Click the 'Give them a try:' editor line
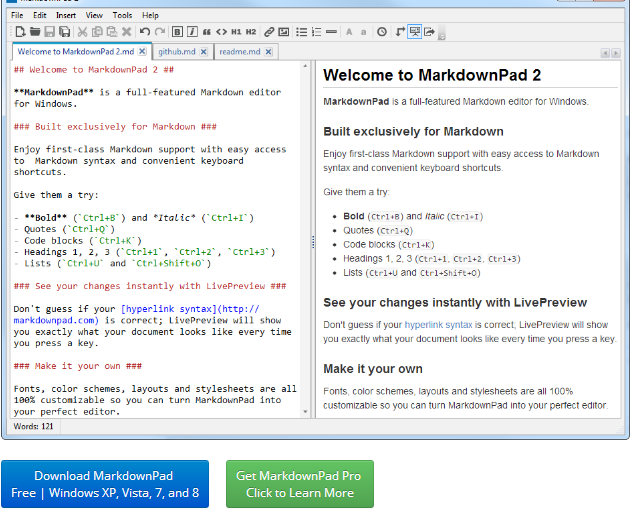Image resolution: width=644 pixels, height=510 pixels. (56, 195)
